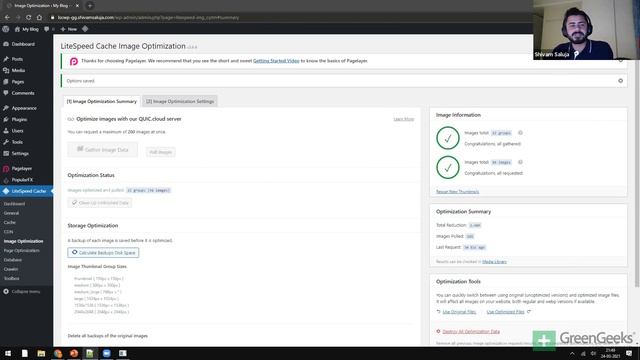Open the comments bubble in the admin bar
The width and height of the screenshot is (640, 360).
[x=49, y=29]
